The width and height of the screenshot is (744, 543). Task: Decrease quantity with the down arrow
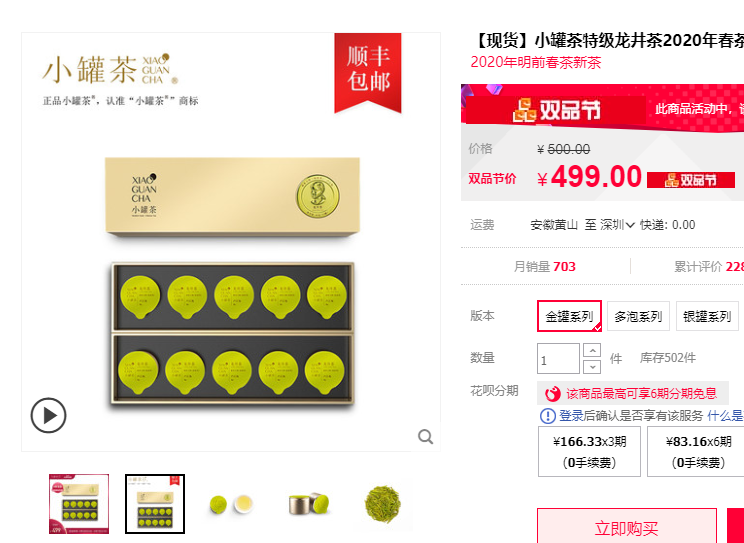click(592, 367)
